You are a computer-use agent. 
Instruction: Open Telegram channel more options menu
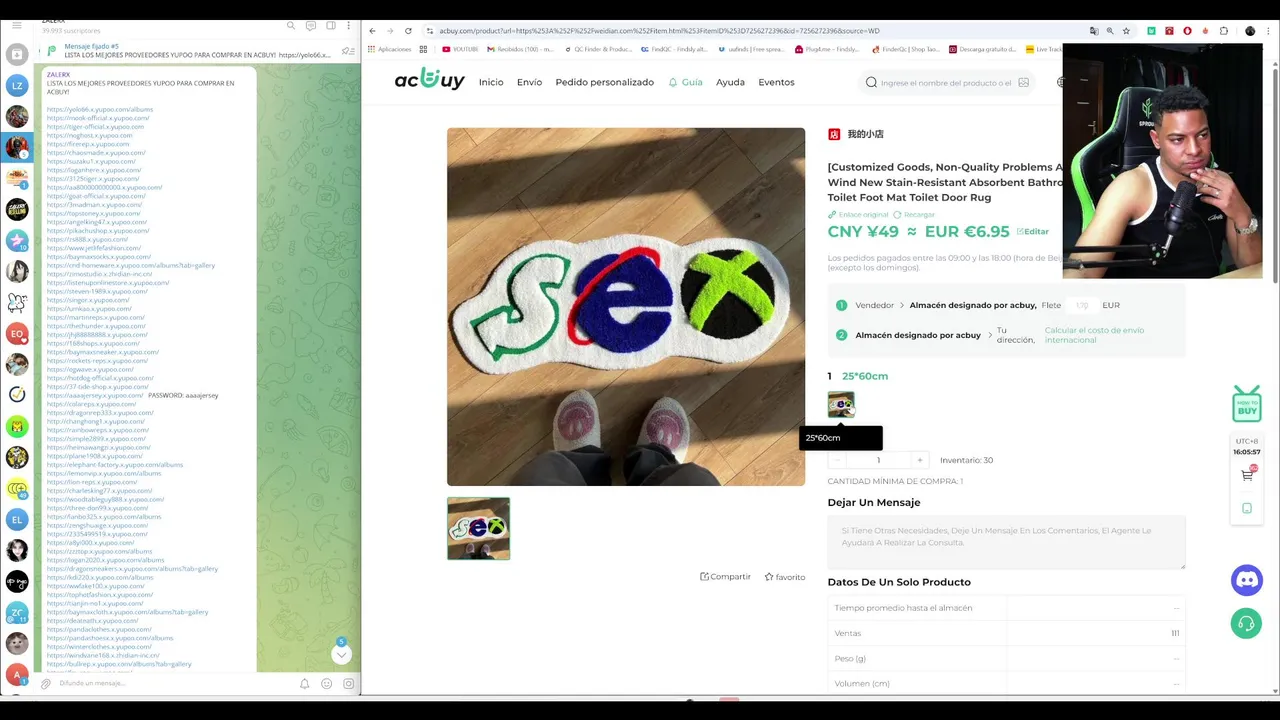(349, 25)
